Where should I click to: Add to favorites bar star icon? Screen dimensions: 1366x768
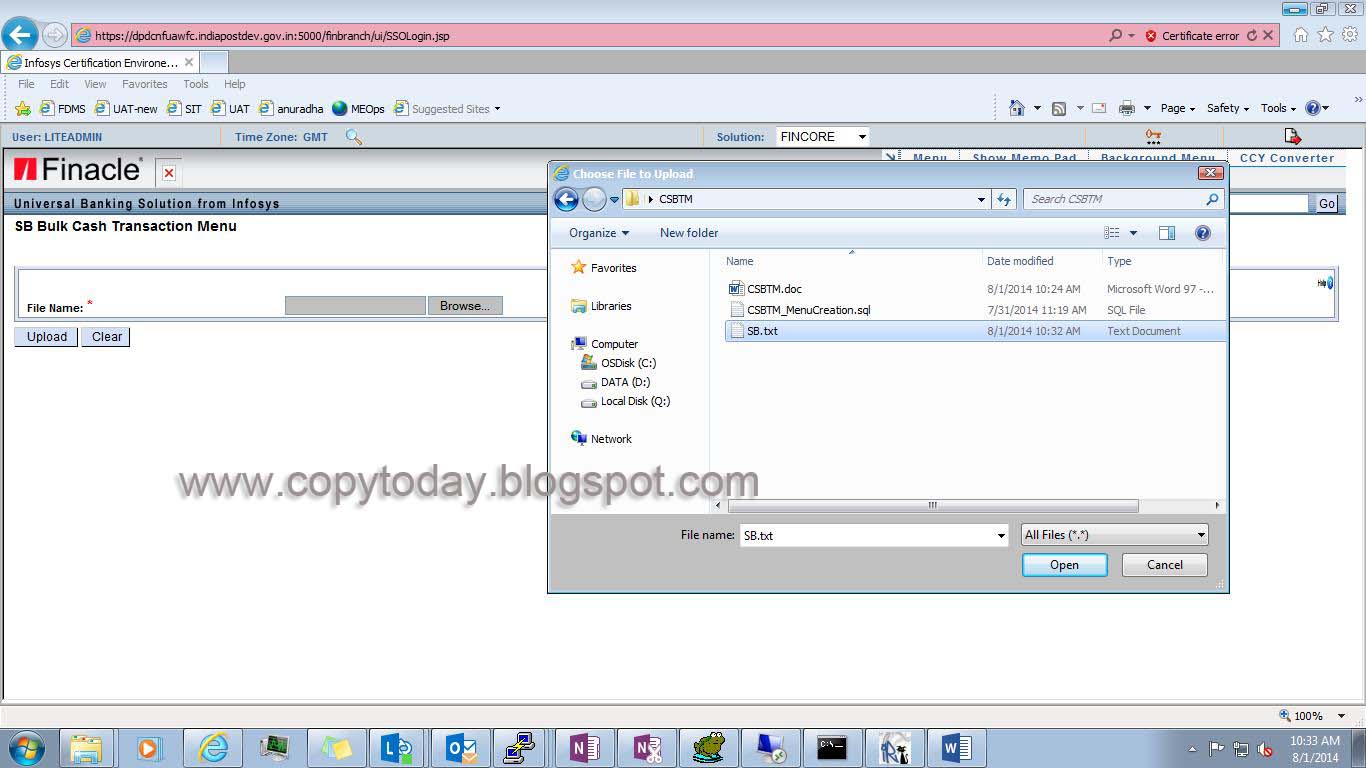coord(22,109)
